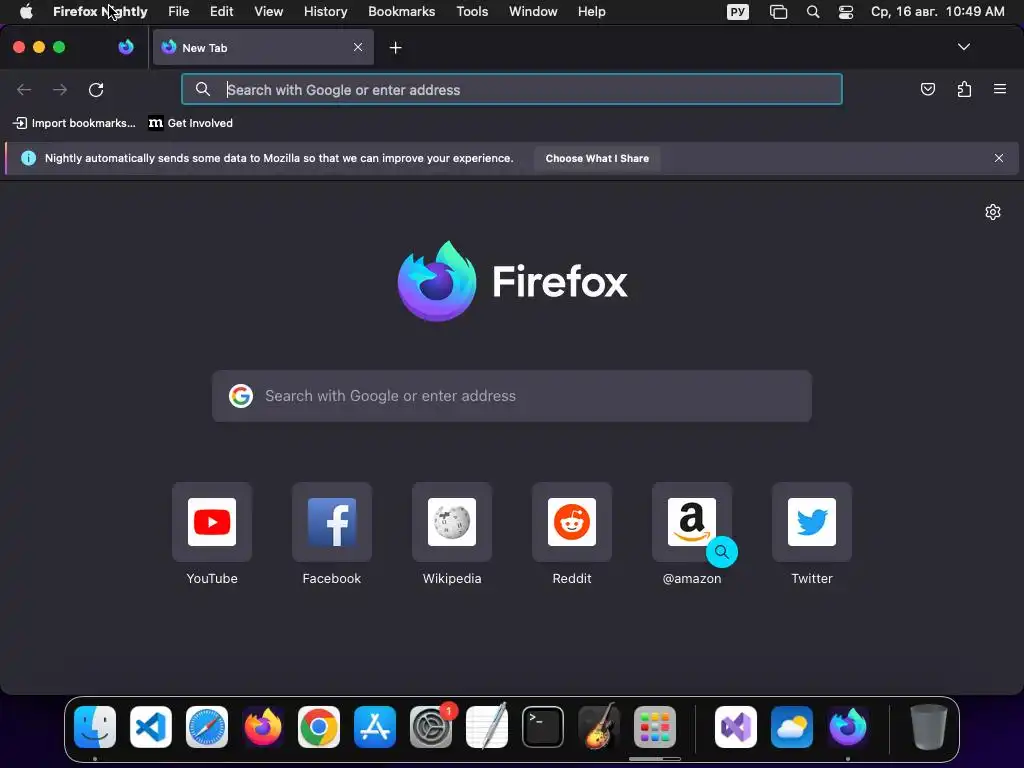The image size is (1024, 768).
Task: Open Stage Manager menu bar icon
Action: [x=778, y=12]
